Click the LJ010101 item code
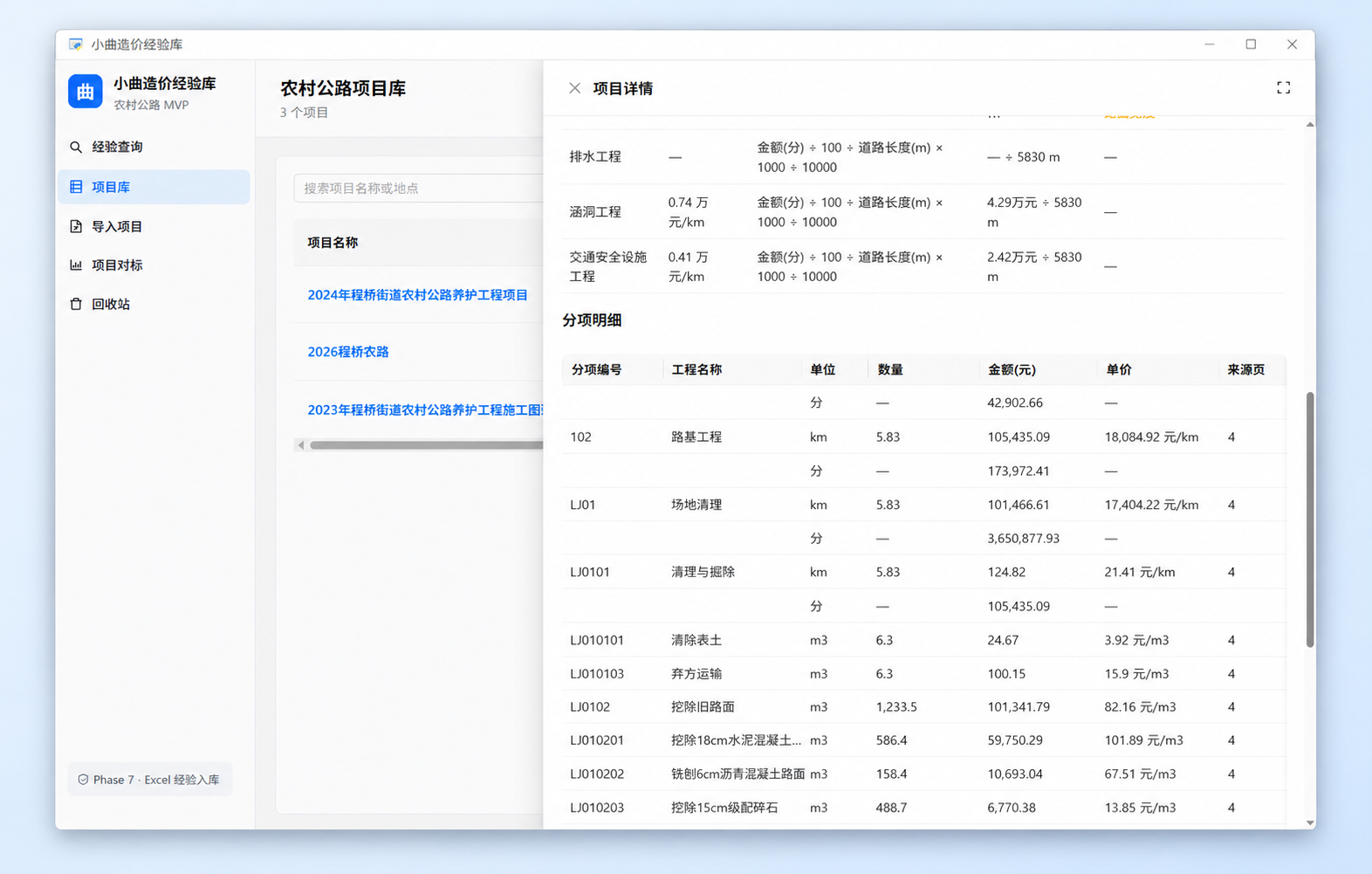1372x874 pixels. 597,640
